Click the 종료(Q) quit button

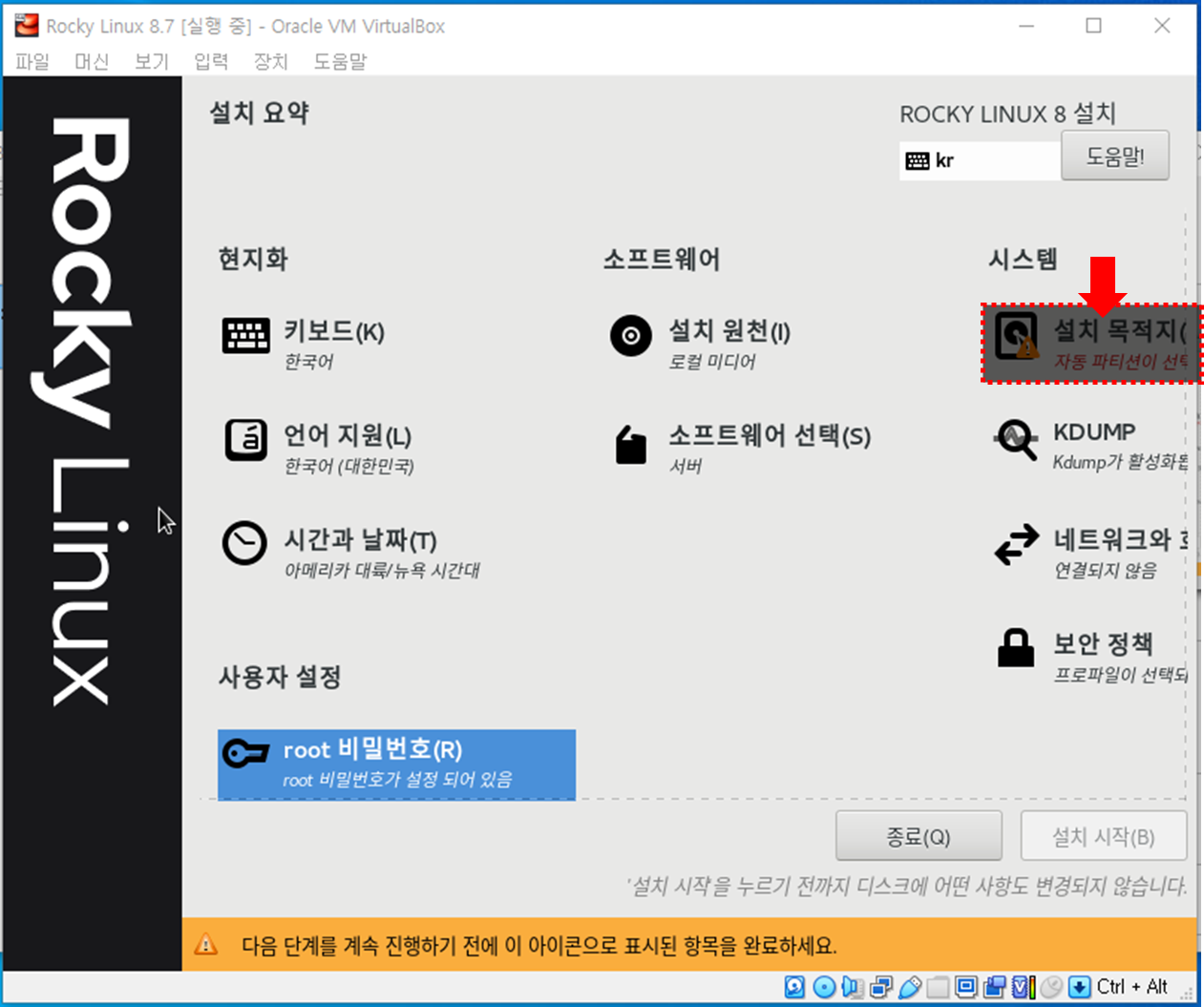click(x=919, y=837)
